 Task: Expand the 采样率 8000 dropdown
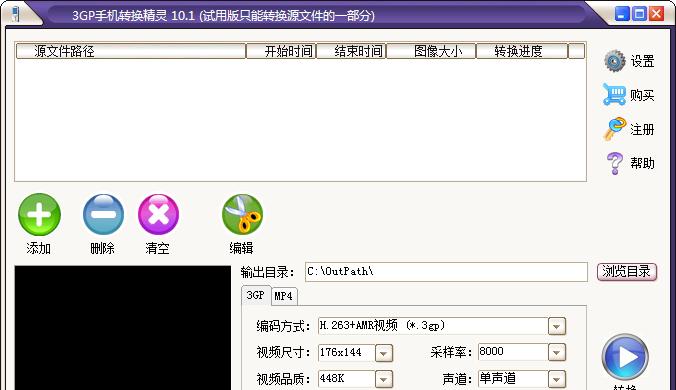557,352
